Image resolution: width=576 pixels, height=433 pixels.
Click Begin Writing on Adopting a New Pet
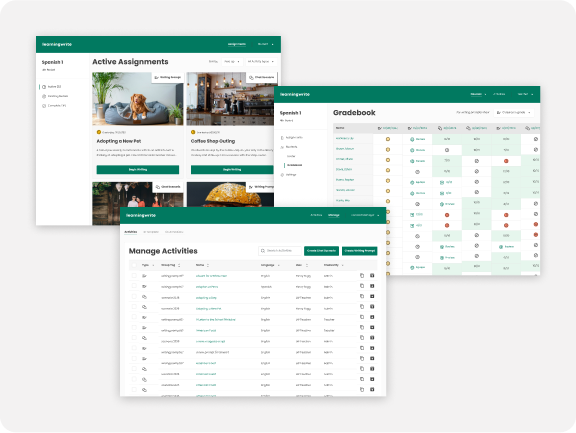coord(138,170)
